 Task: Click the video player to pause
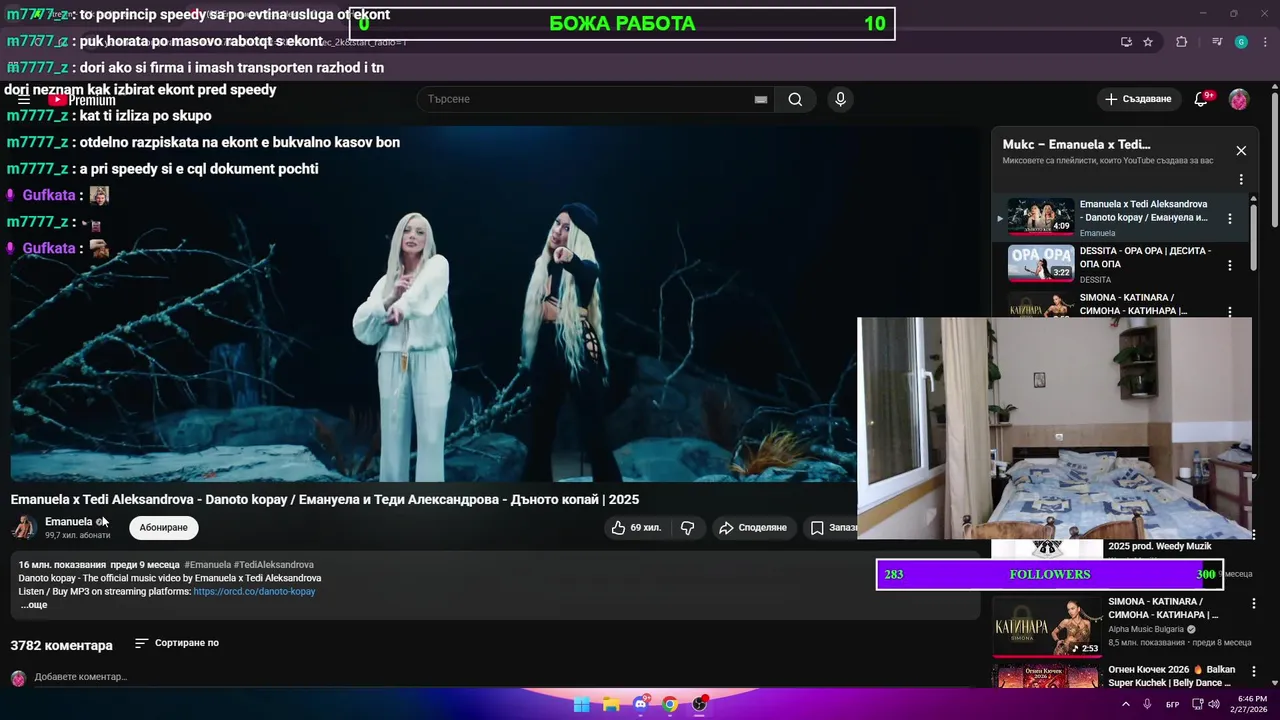[434, 304]
